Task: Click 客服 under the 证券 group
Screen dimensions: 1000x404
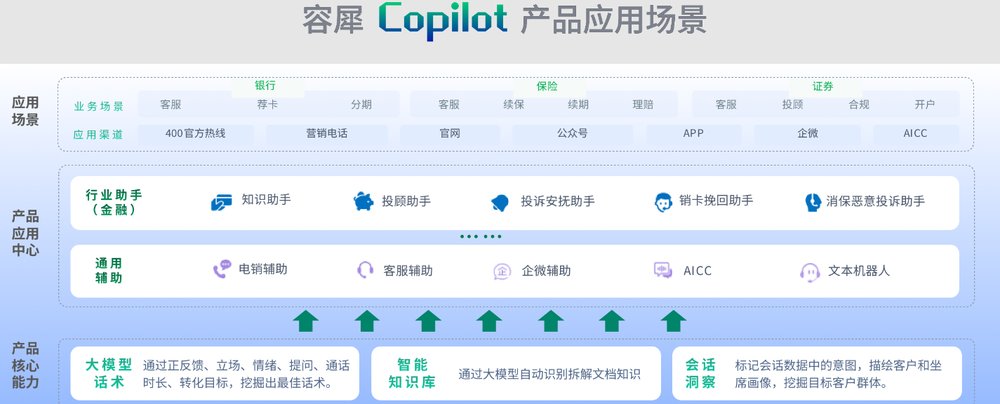Action: 726,105
